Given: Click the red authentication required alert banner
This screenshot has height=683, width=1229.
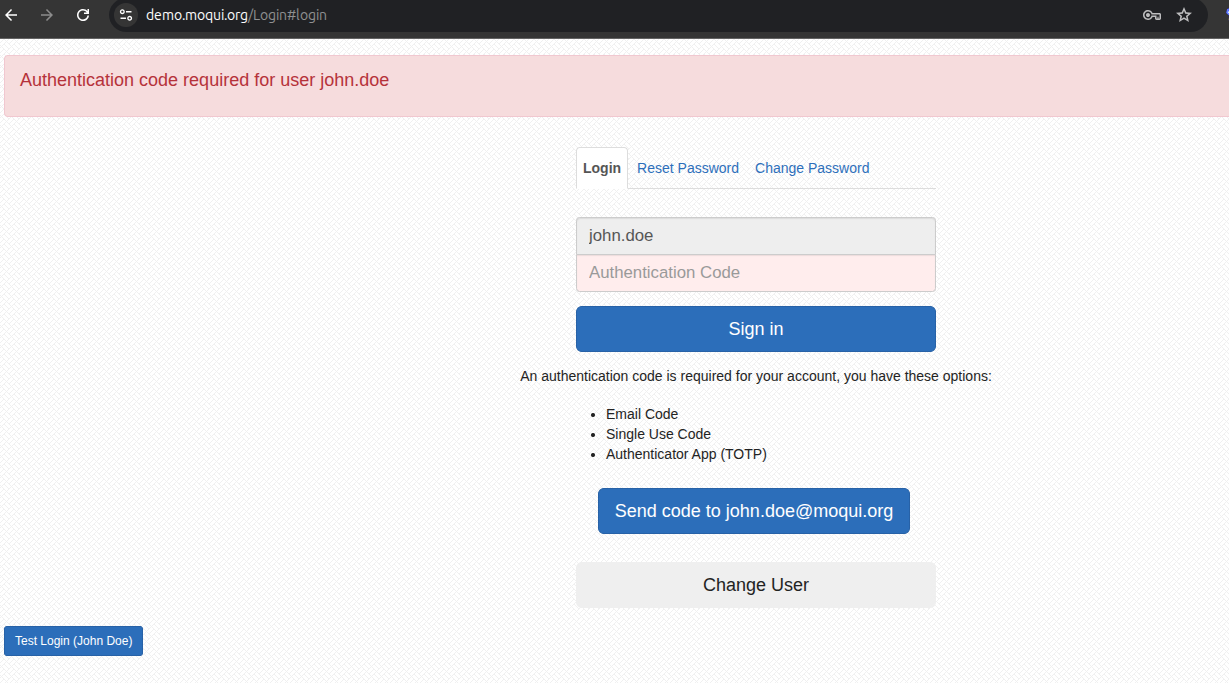Looking at the screenshot, I should [614, 86].
